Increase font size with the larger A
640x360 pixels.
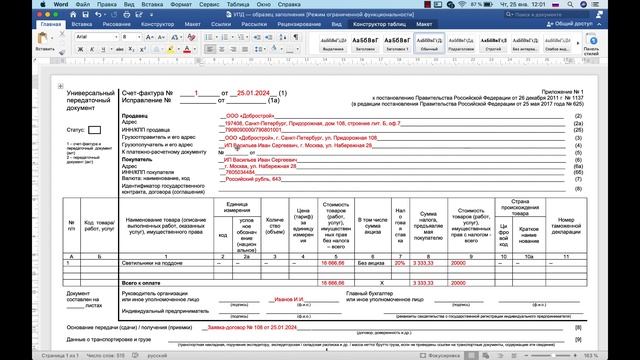pyautogui.click(x=149, y=37)
